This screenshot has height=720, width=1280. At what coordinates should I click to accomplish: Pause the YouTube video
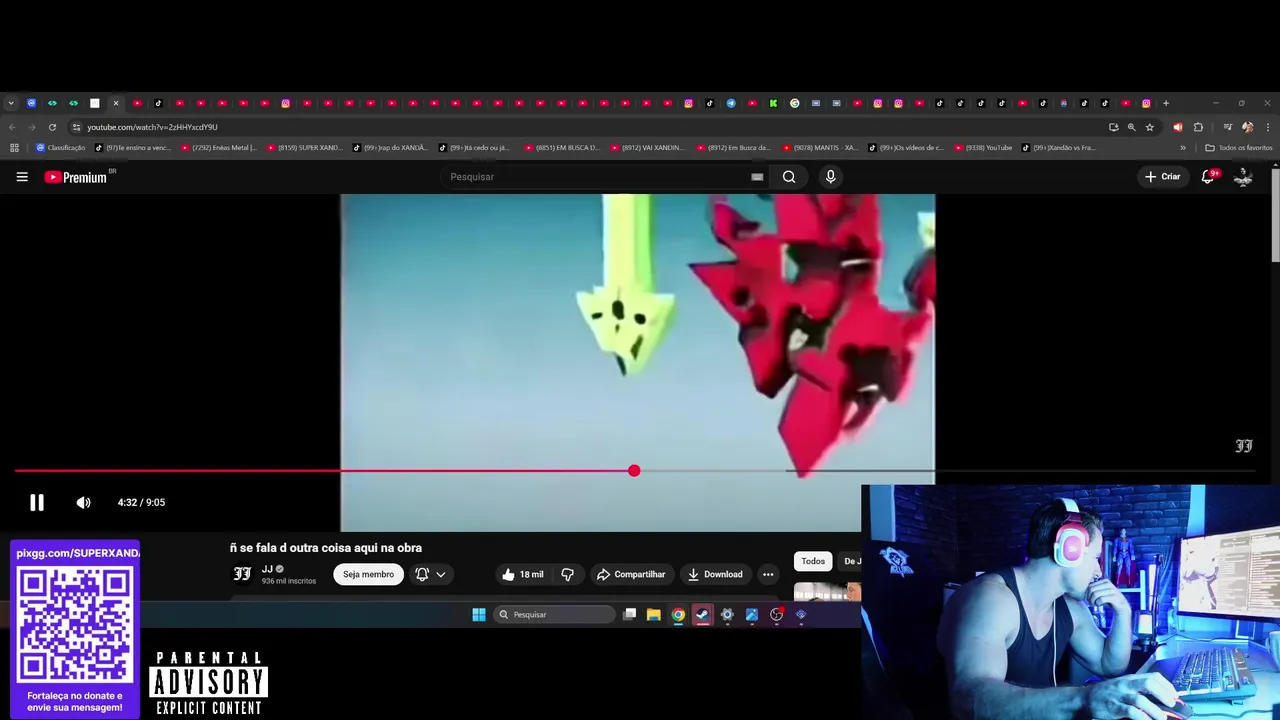point(36,503)
